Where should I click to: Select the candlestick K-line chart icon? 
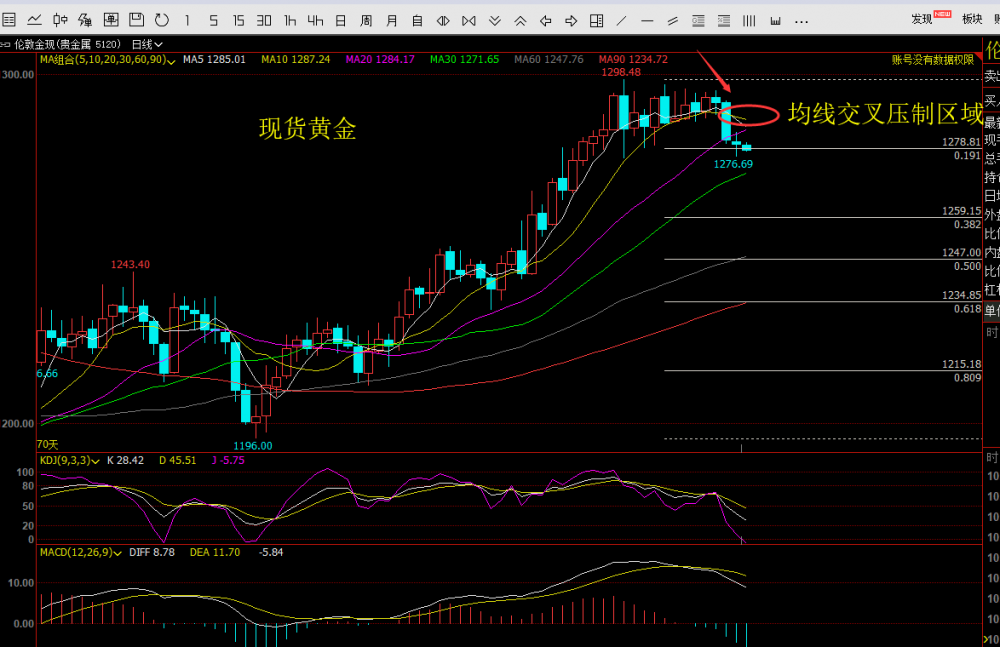click(x=60, y=20)
